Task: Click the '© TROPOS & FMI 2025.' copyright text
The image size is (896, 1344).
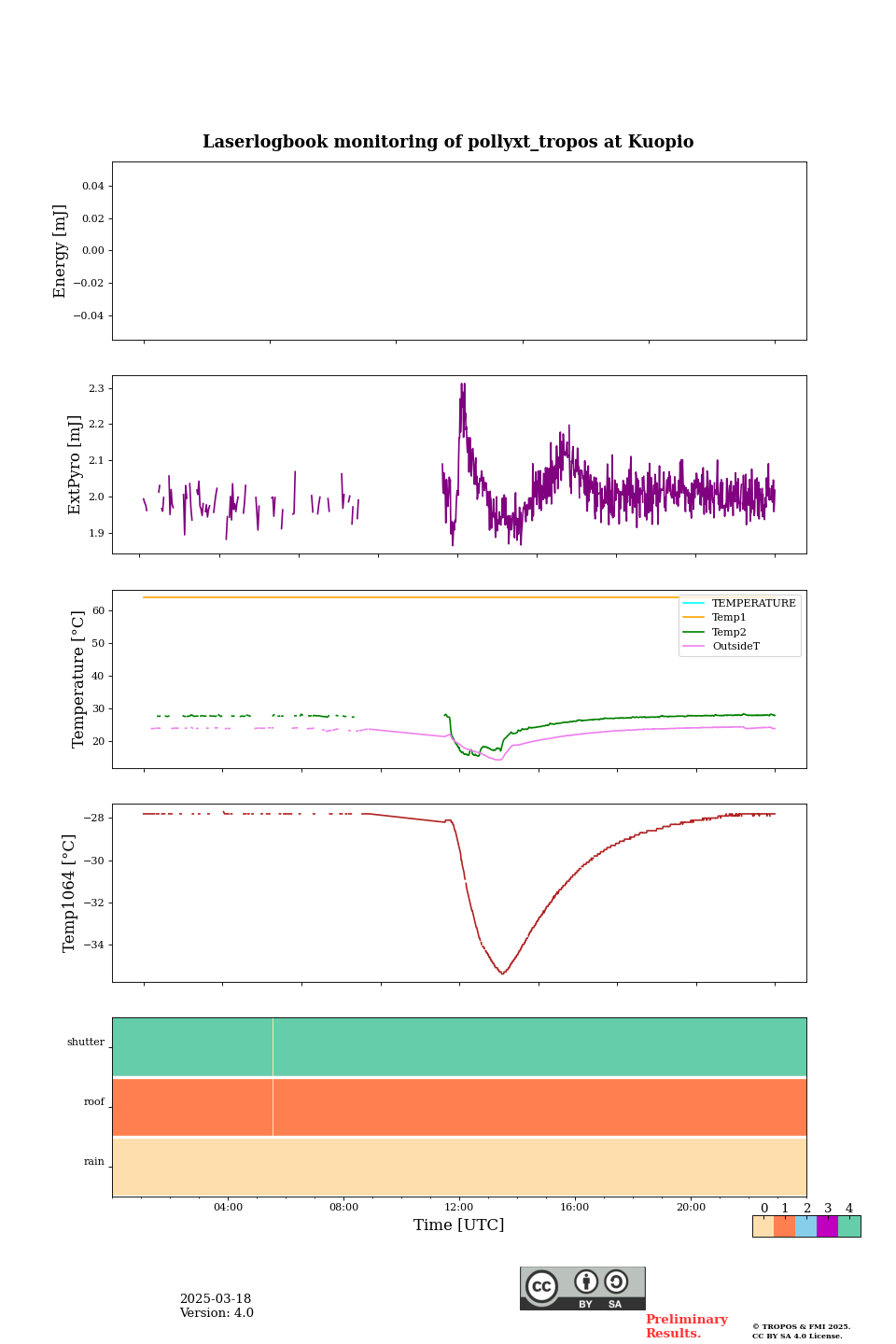Action: 802,1326
